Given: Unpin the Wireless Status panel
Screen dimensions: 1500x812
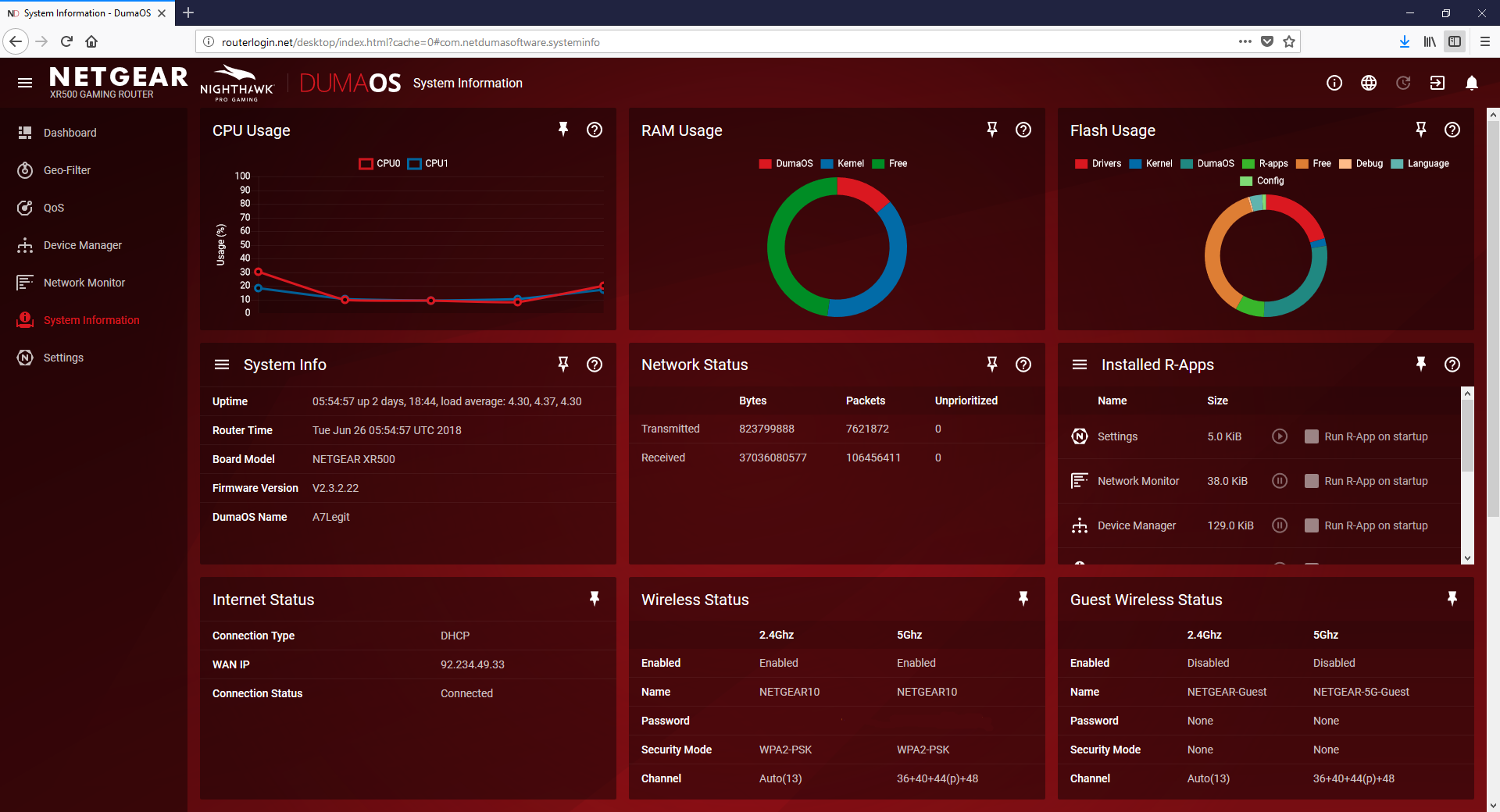Looking at the screenshot, I should (x=1023, y=599).
